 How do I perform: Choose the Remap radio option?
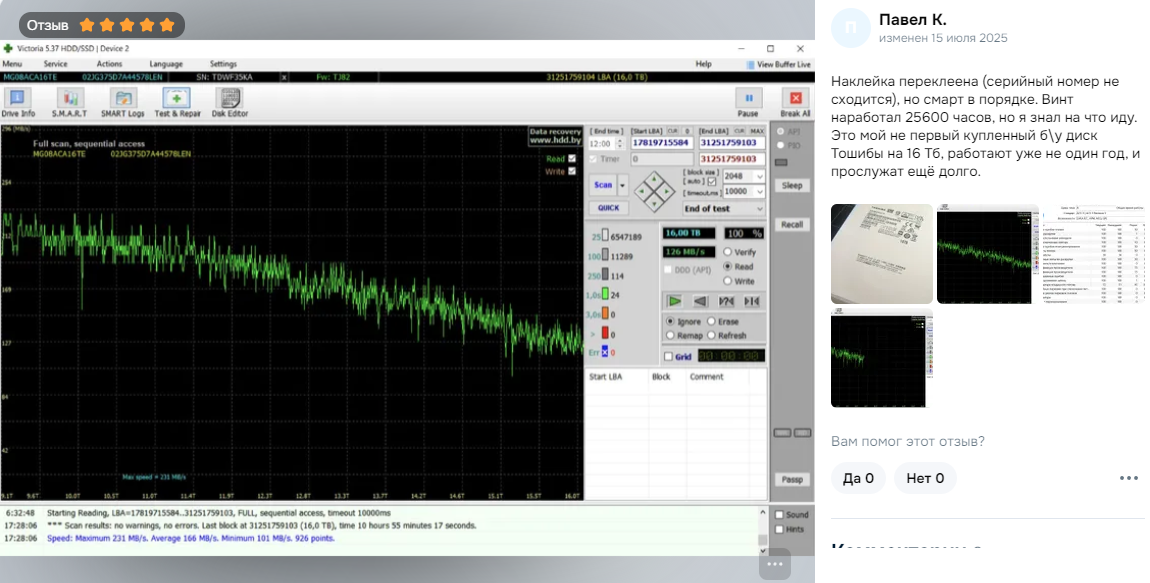tap(670, 336)
